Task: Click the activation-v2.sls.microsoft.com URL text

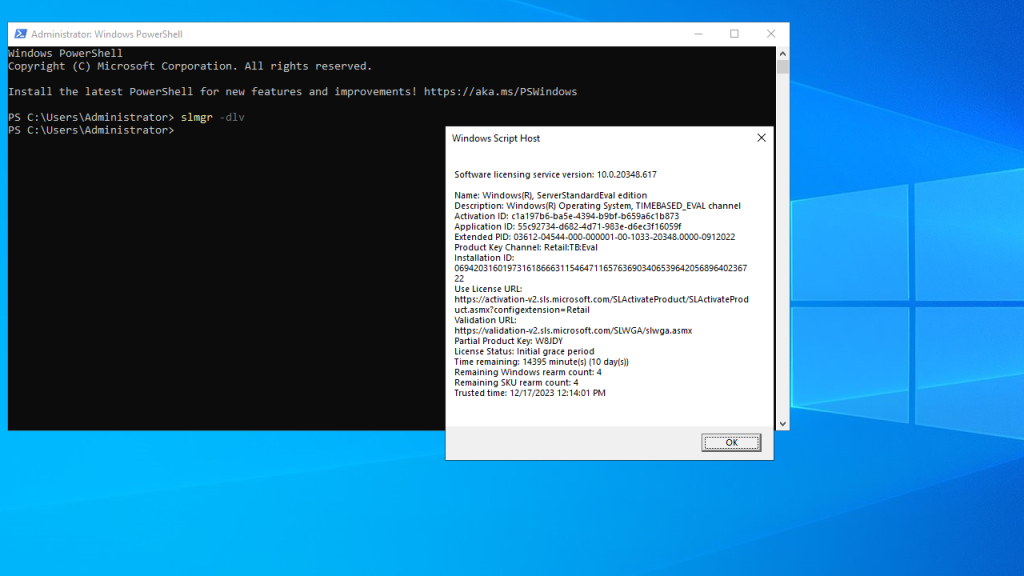Action: tap(601, 304)
